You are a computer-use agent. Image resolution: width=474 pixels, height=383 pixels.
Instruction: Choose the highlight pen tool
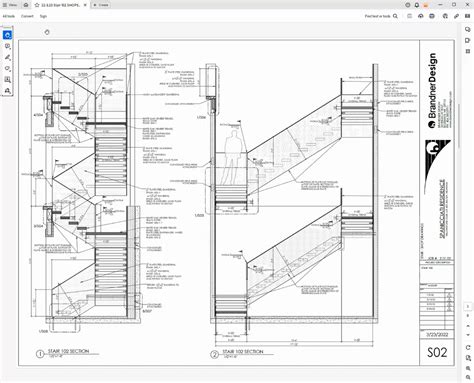pyautogui.click(x=8, y=57)
